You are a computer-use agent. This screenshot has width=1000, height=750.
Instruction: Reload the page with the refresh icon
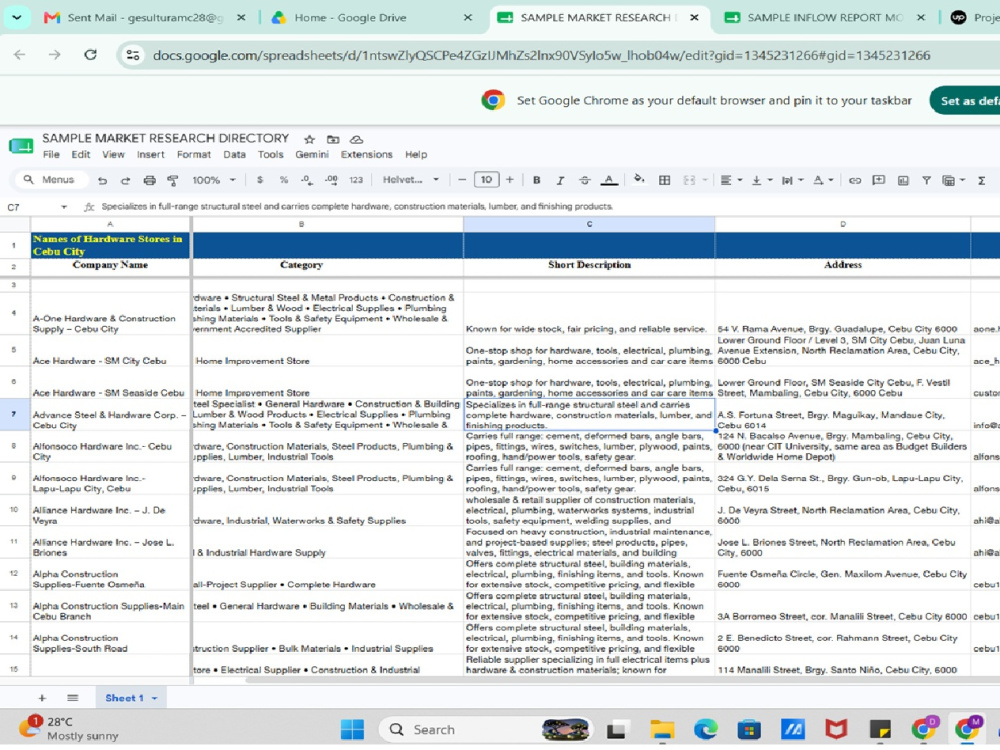click(x=90, y=55)
